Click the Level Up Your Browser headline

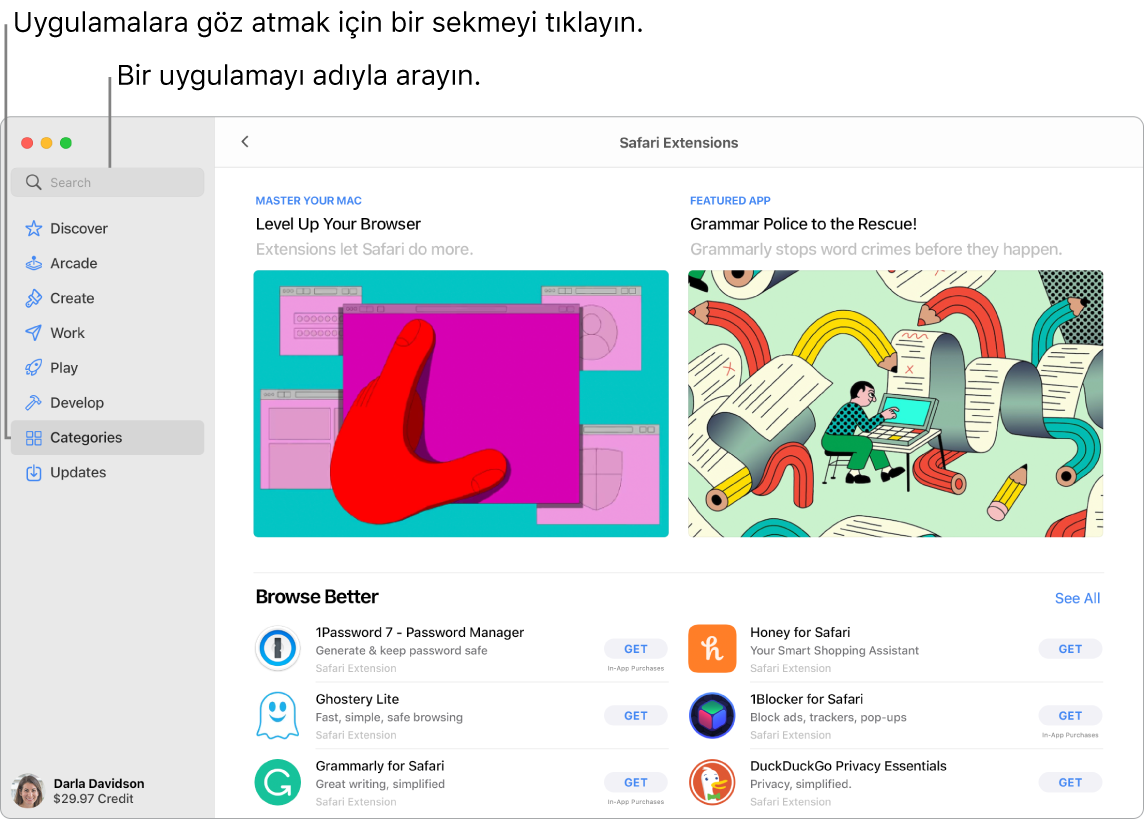click(339, 224)
